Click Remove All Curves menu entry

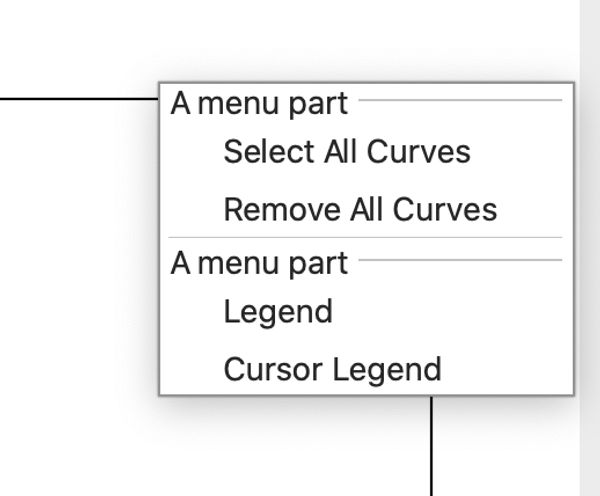359,210
